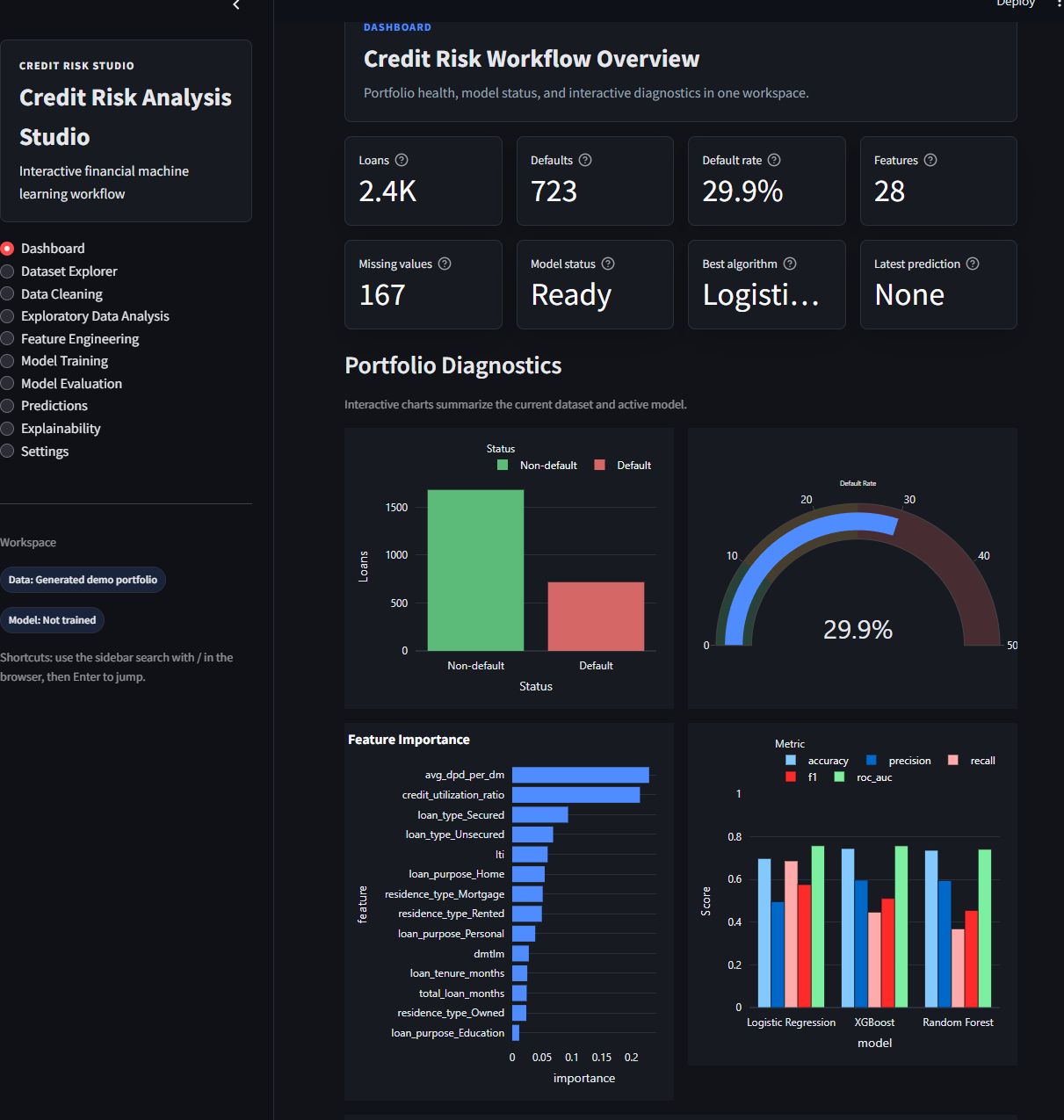The image size is (1064, 1120).
Task: Click the Deploy button
Action: point(1016,4)
